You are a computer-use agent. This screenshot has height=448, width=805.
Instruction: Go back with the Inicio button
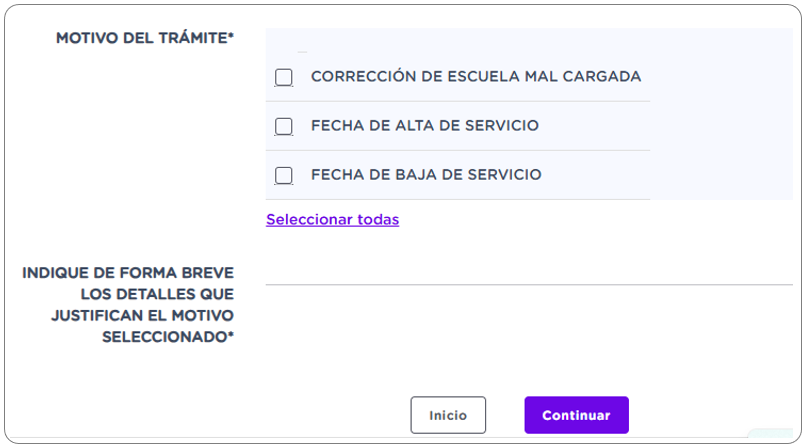[448, 415]
